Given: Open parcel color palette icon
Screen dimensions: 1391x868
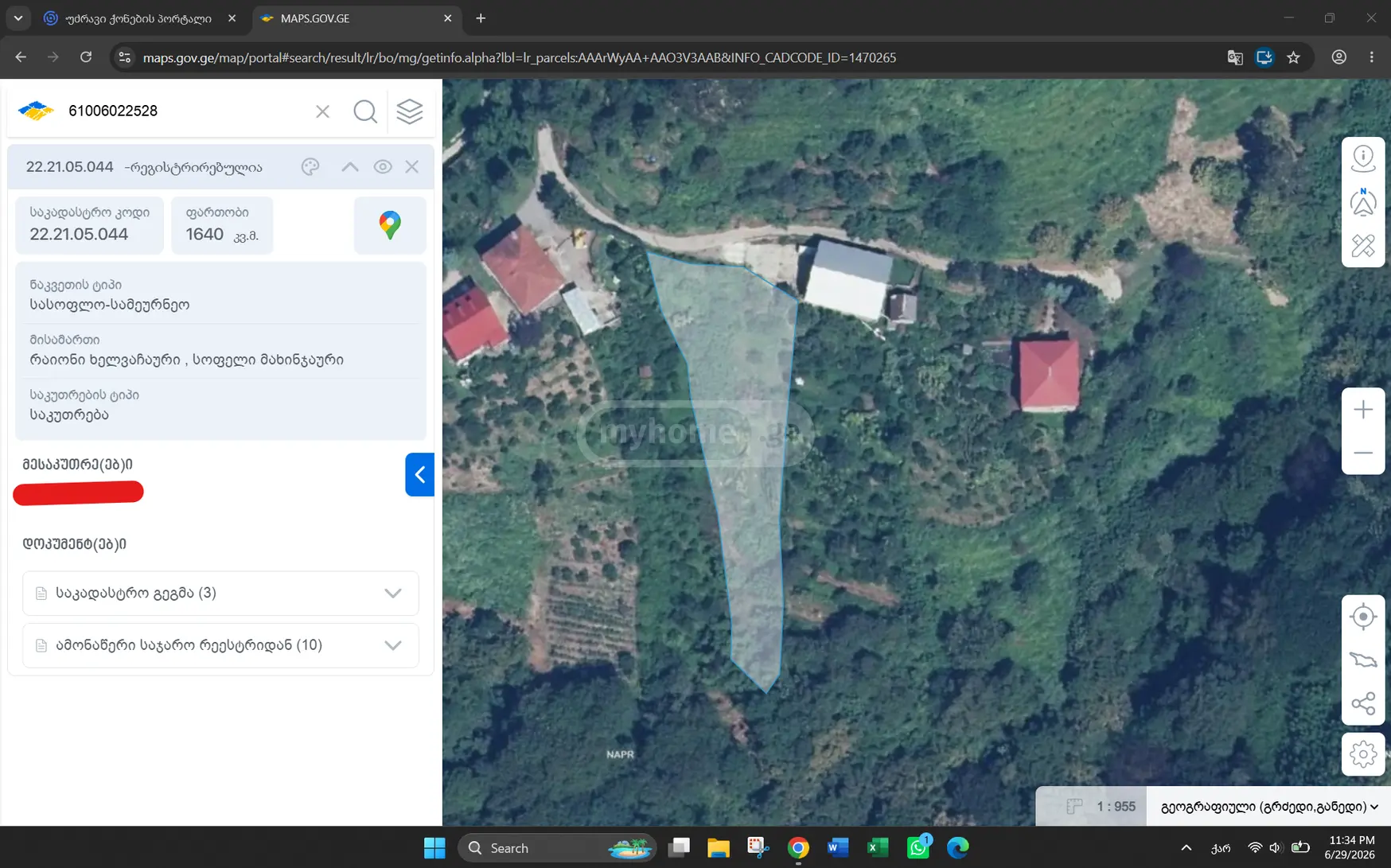Looking at the screenshot, I should tap(310, 166).
